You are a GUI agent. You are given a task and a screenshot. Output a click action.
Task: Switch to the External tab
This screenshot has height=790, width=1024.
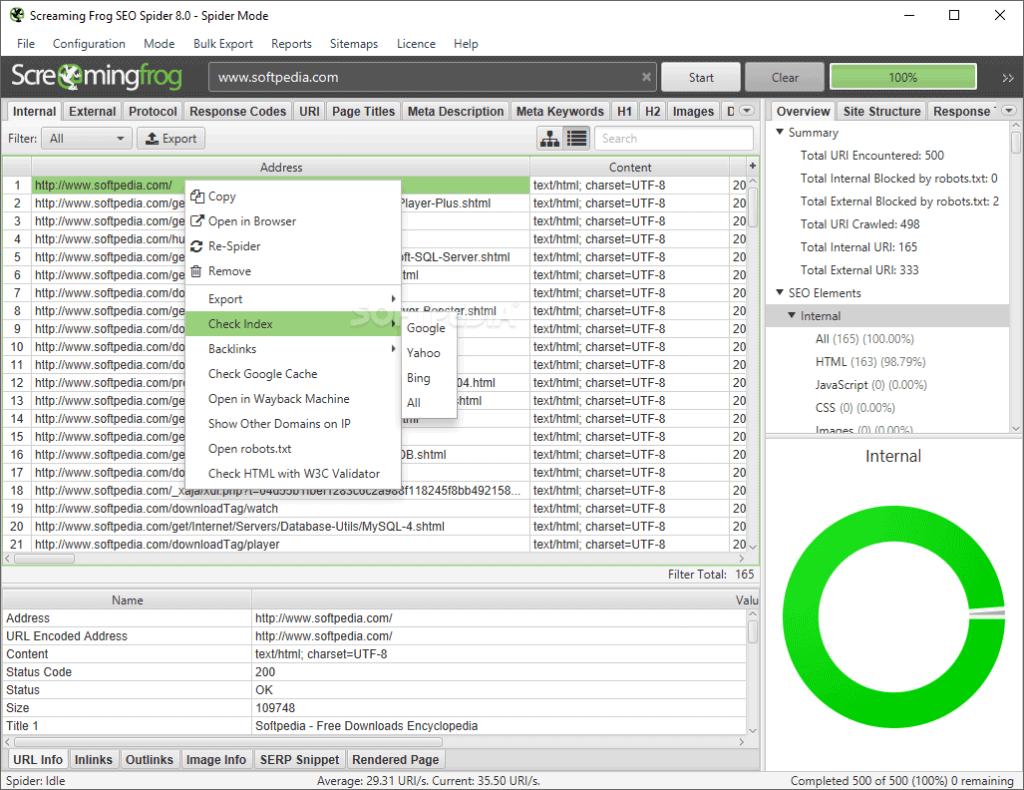pyautogui.click(x=93, y=112)
